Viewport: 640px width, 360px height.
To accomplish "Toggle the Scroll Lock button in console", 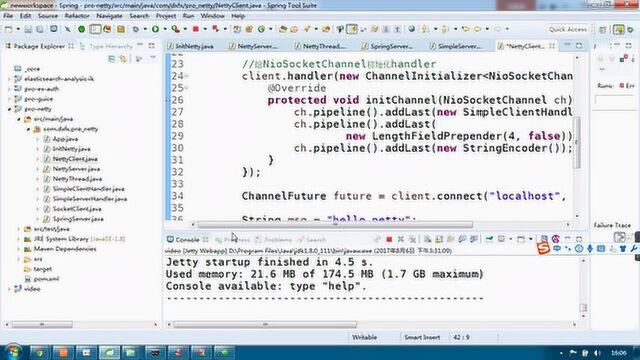I will click(x=439, y=239).
